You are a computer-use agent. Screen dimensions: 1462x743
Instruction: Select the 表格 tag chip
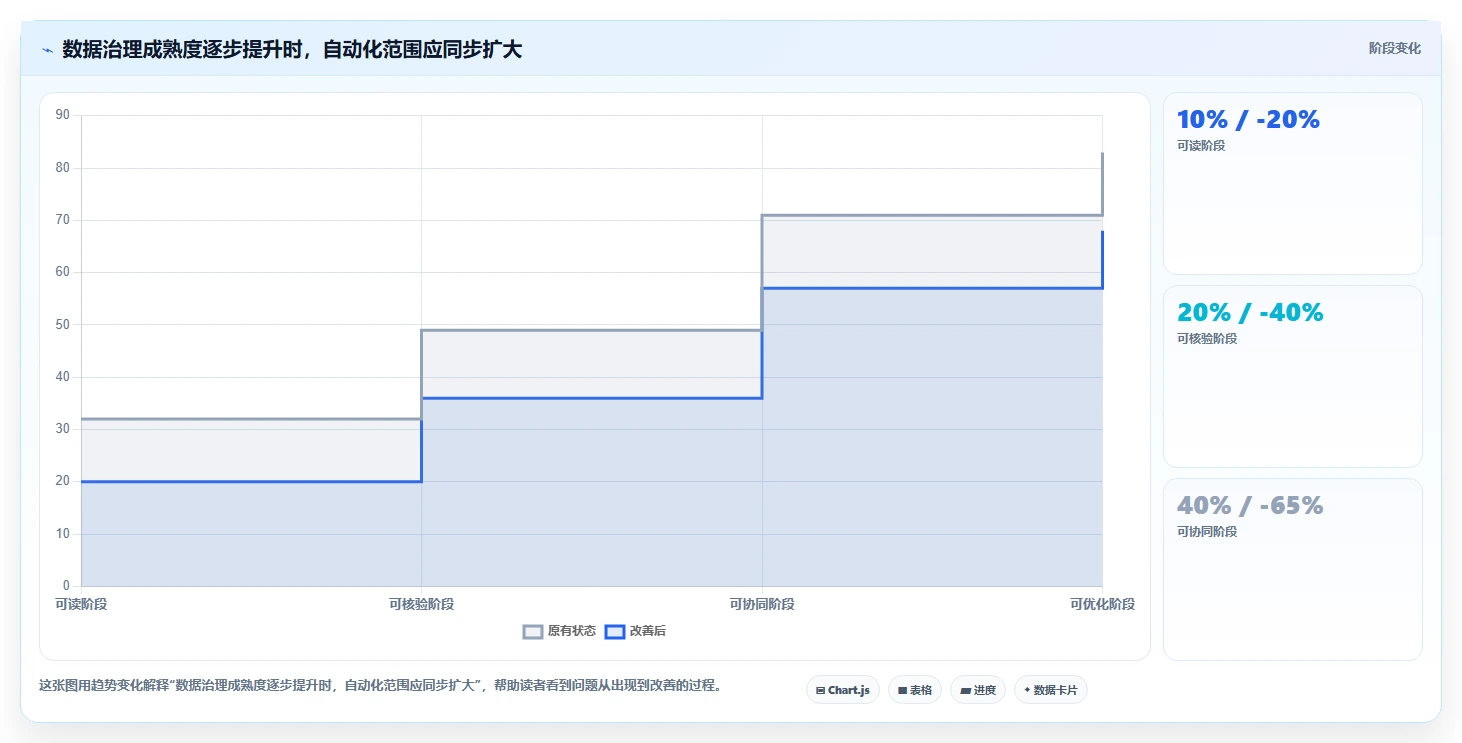915,690
